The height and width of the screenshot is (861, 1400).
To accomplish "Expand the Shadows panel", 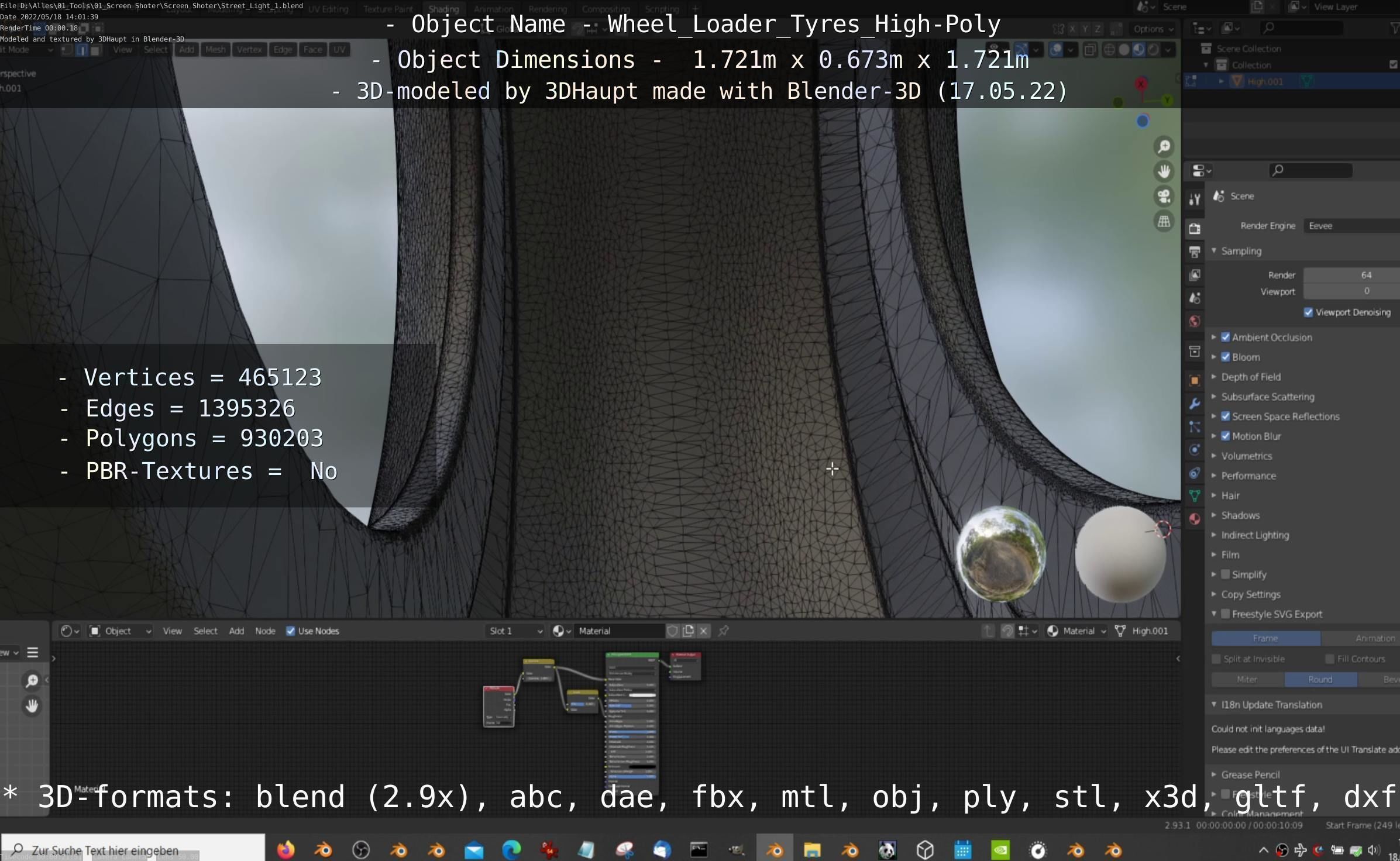I will point(1240,515).
